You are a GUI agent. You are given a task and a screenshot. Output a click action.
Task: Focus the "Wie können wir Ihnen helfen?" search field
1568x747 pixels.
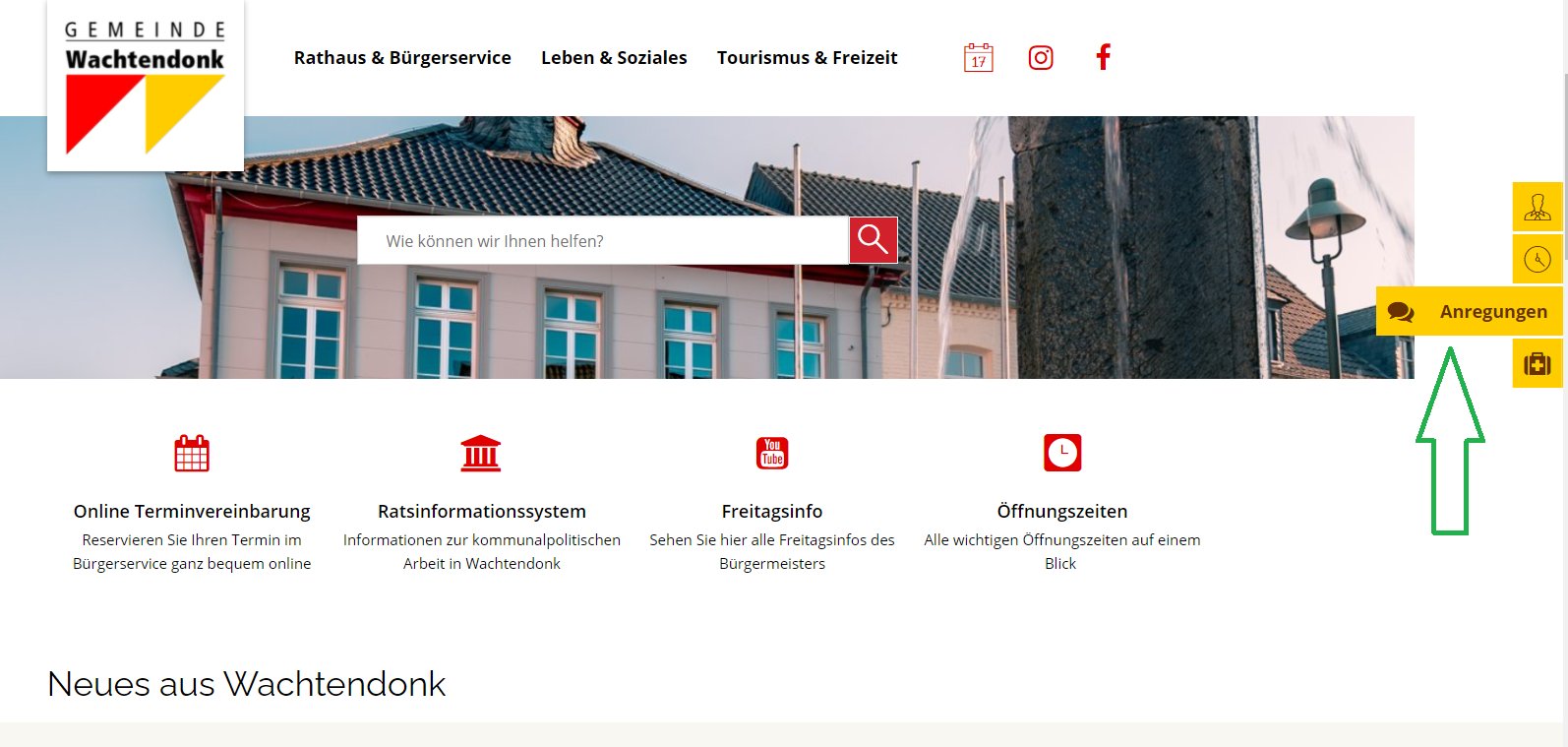pos(603,240)
